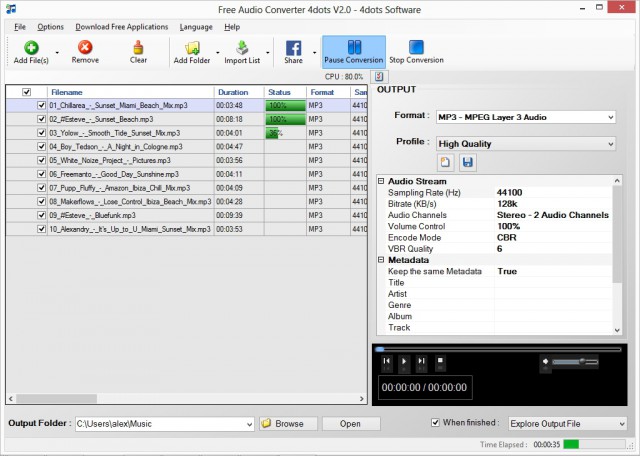
Task: Click the player next track button
Action: pyautogui.click(x=422, y=361)
